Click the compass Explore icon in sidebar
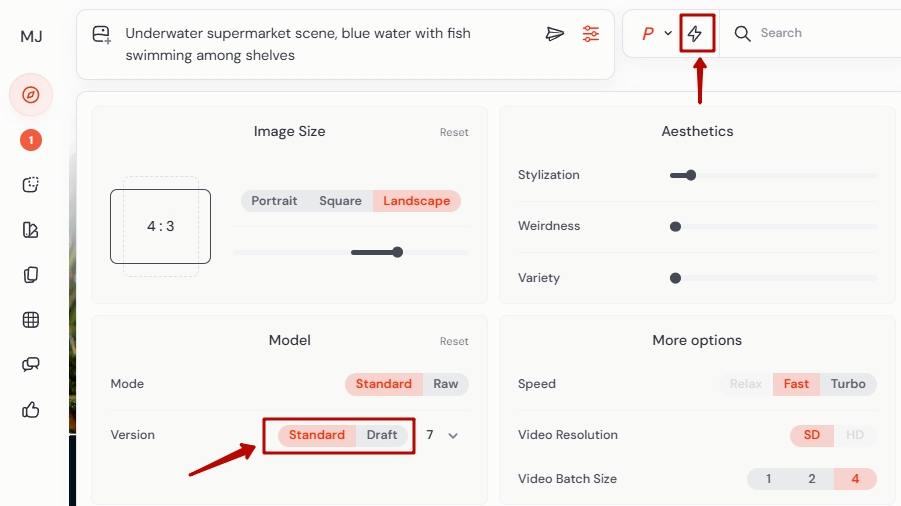Screen dimensions: 901x506 click(31, 95)
